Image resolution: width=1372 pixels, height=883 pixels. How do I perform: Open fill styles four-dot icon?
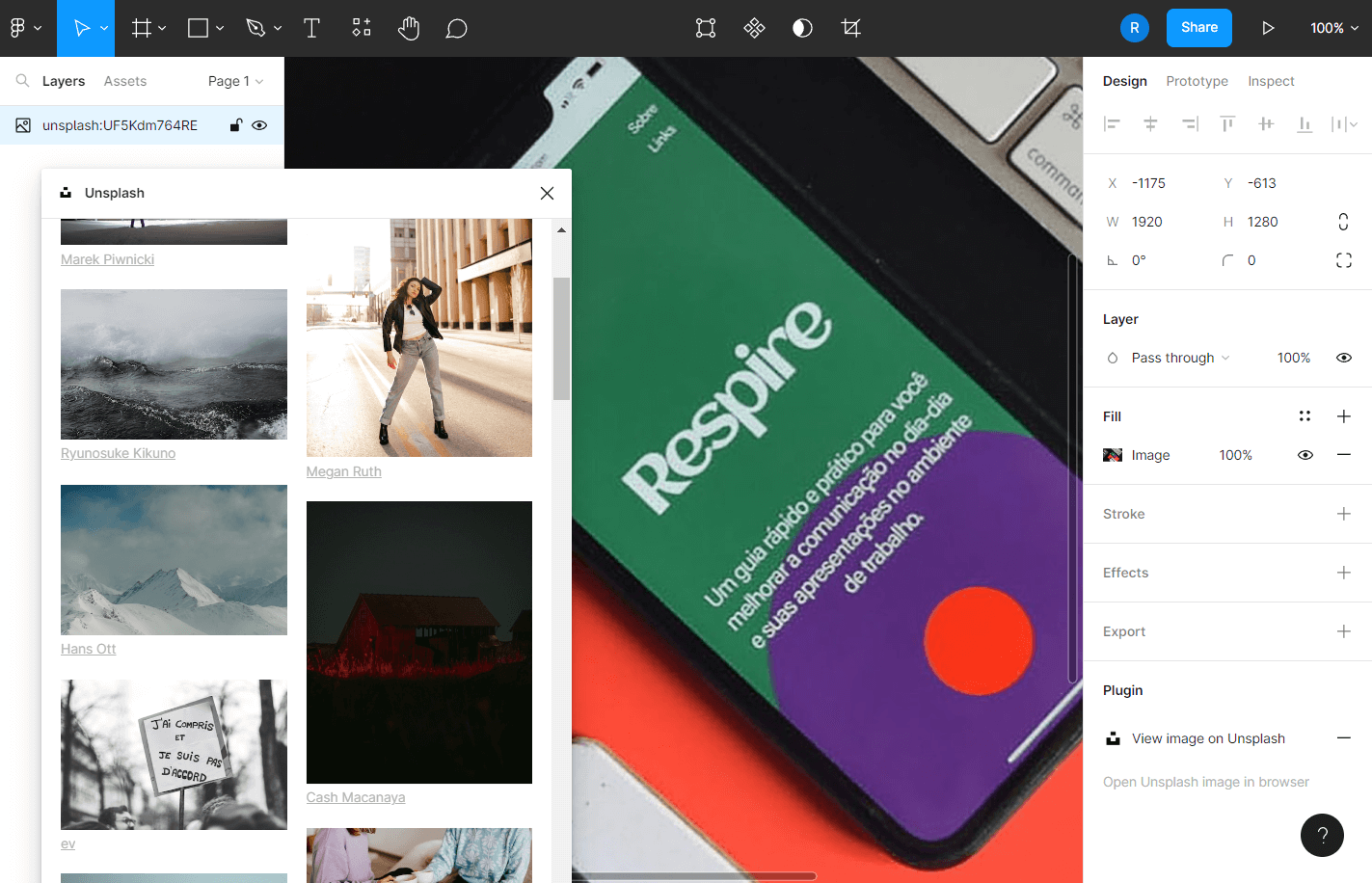point(1305,416)
